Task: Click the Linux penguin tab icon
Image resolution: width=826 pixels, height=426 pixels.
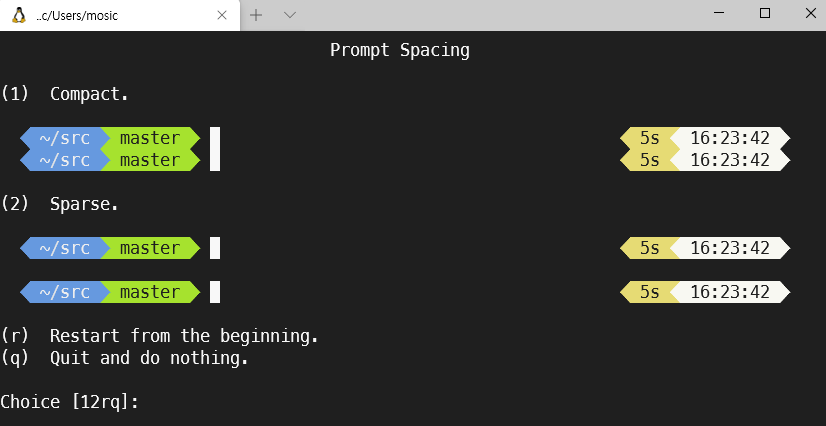Action: pos(18,15)
